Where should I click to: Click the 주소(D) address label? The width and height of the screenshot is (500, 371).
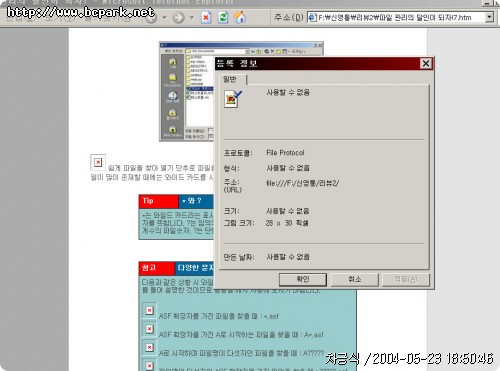click(288, 17)
